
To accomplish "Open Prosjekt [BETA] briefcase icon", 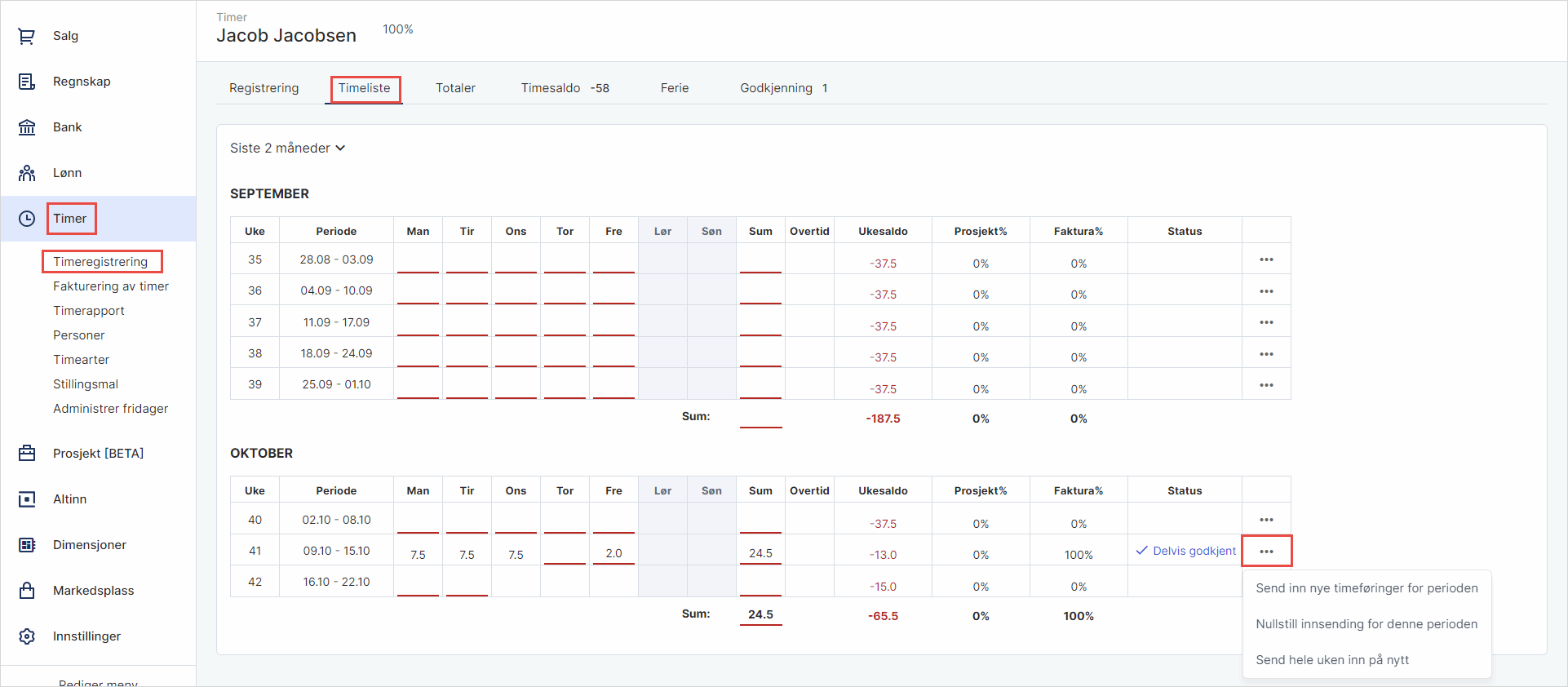I will click(27, 454).
